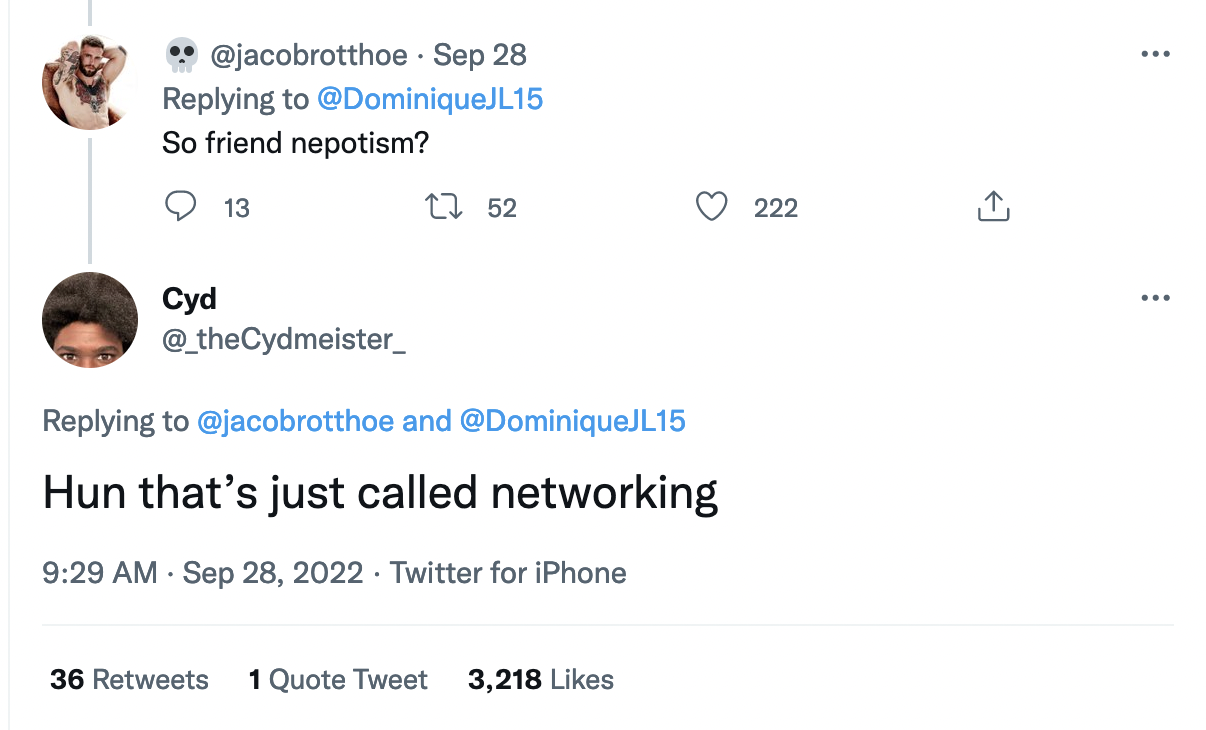Screen dimensions: 1206x730
Task: Open more options on Cyd's tweet
Action: tap(1155, 297)
